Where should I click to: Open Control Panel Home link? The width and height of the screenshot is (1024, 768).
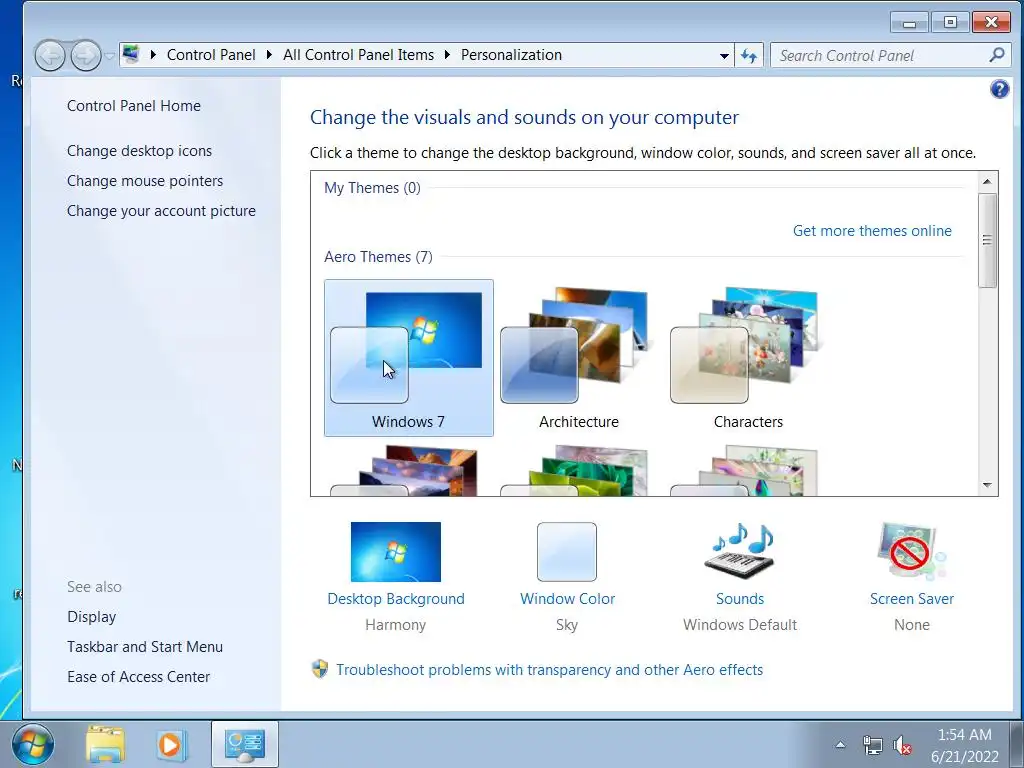pos(134,106)
